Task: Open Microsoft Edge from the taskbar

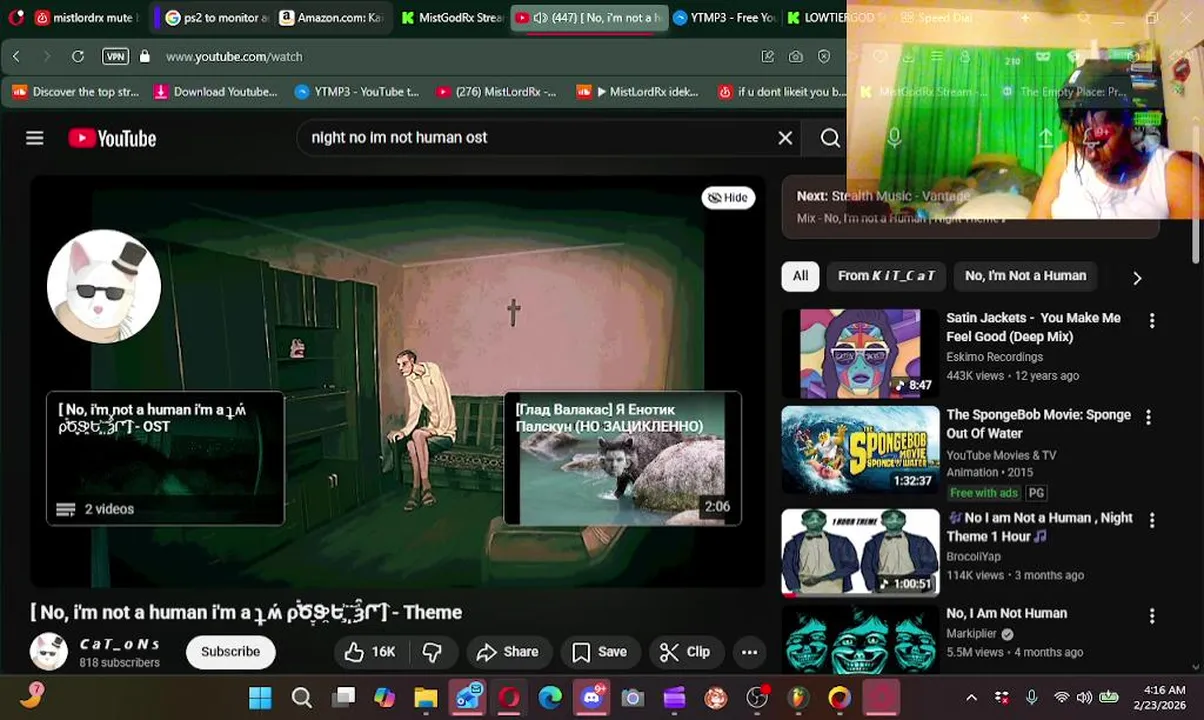Action: (550, 698)
